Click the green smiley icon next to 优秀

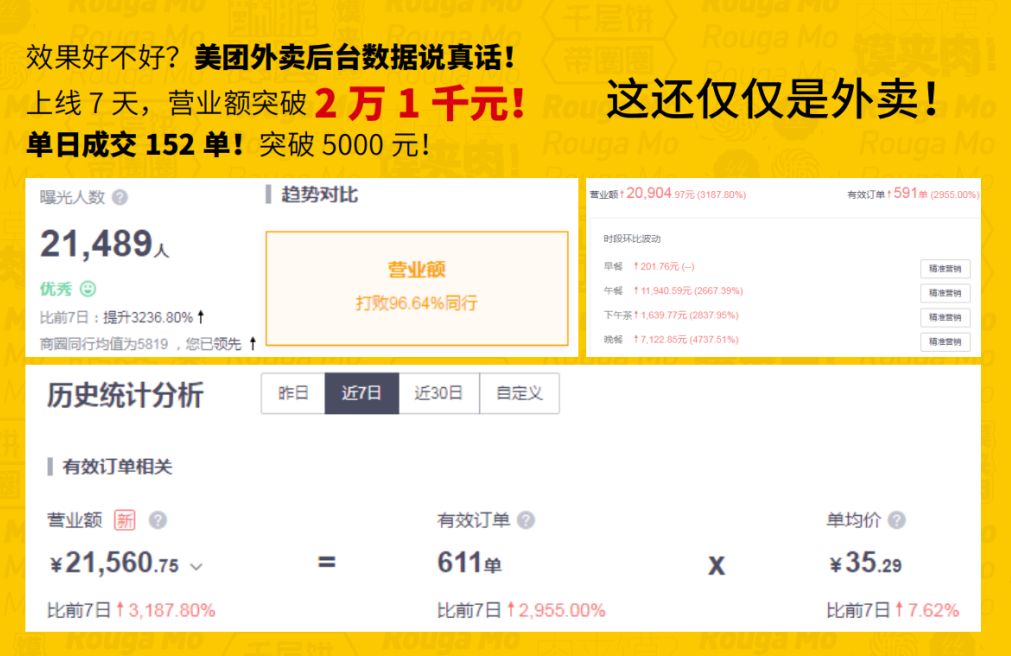(88, 288)
